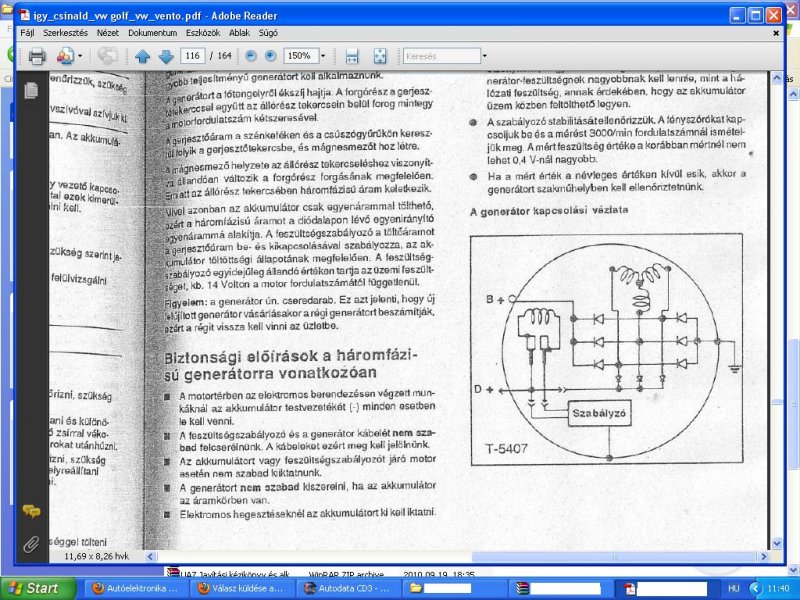Image resolution: width=800 pixels, height=600 pixels.
Task: Click the HU language indicator in tray
Action: [x=734, y=588]
